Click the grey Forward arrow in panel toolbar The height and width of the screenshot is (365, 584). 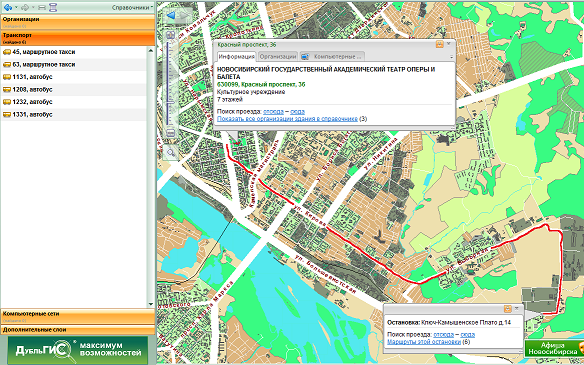pos(25,7)
